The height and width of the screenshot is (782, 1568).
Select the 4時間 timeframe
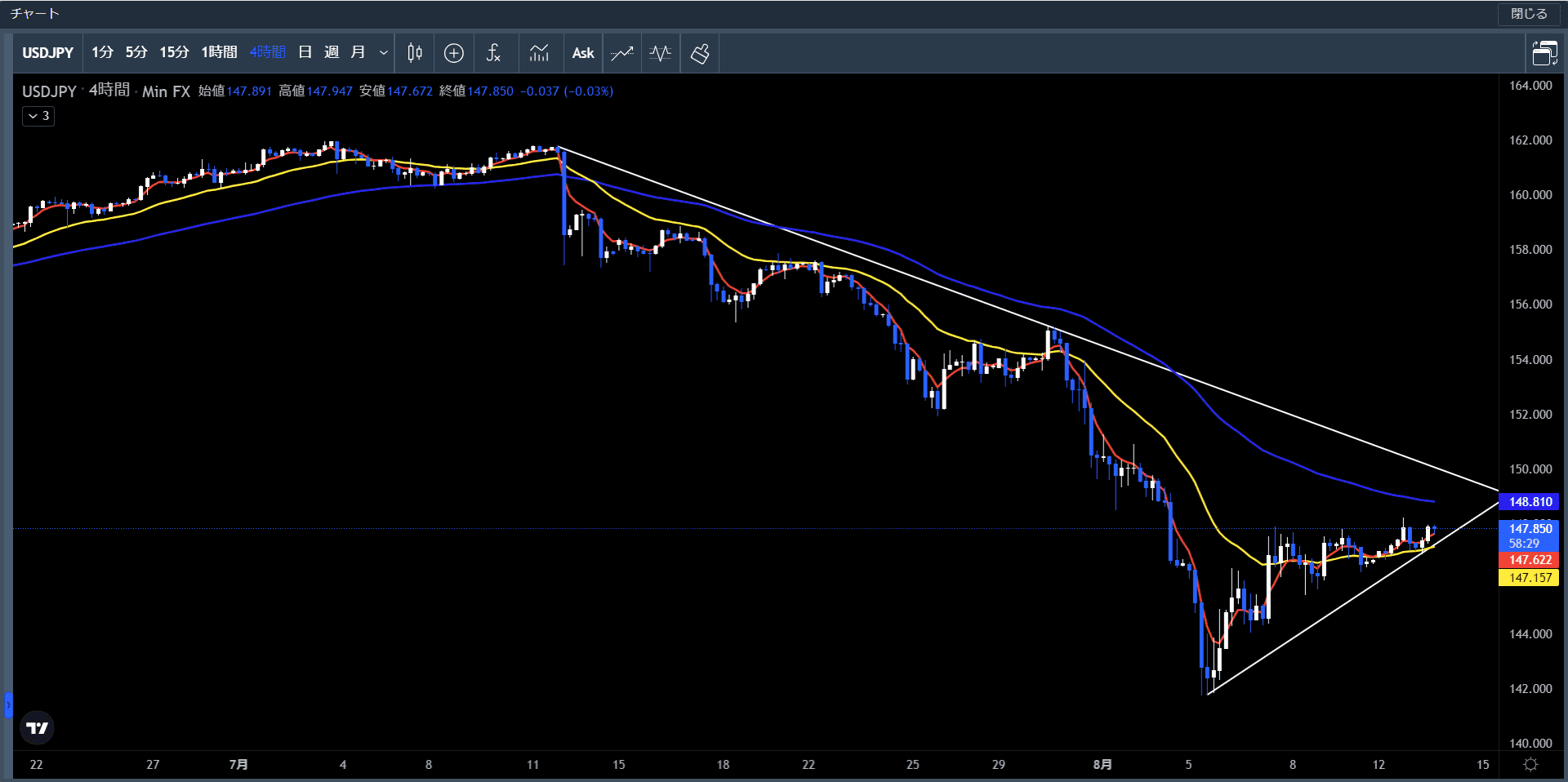(267, 53)
